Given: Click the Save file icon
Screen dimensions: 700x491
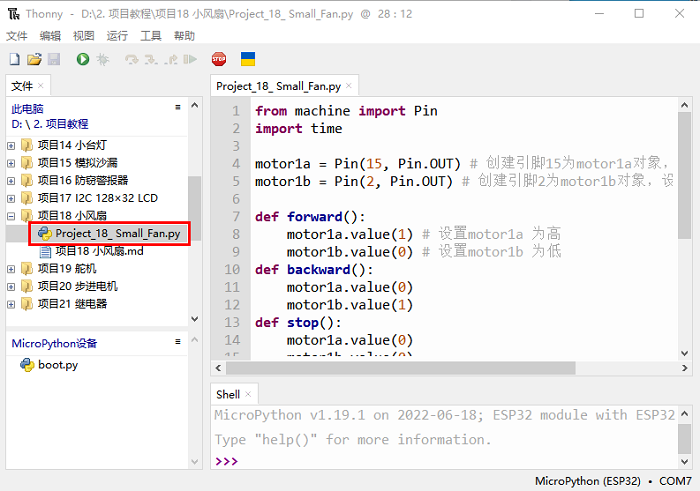Looking at the screenshot, I should (53, 60).
